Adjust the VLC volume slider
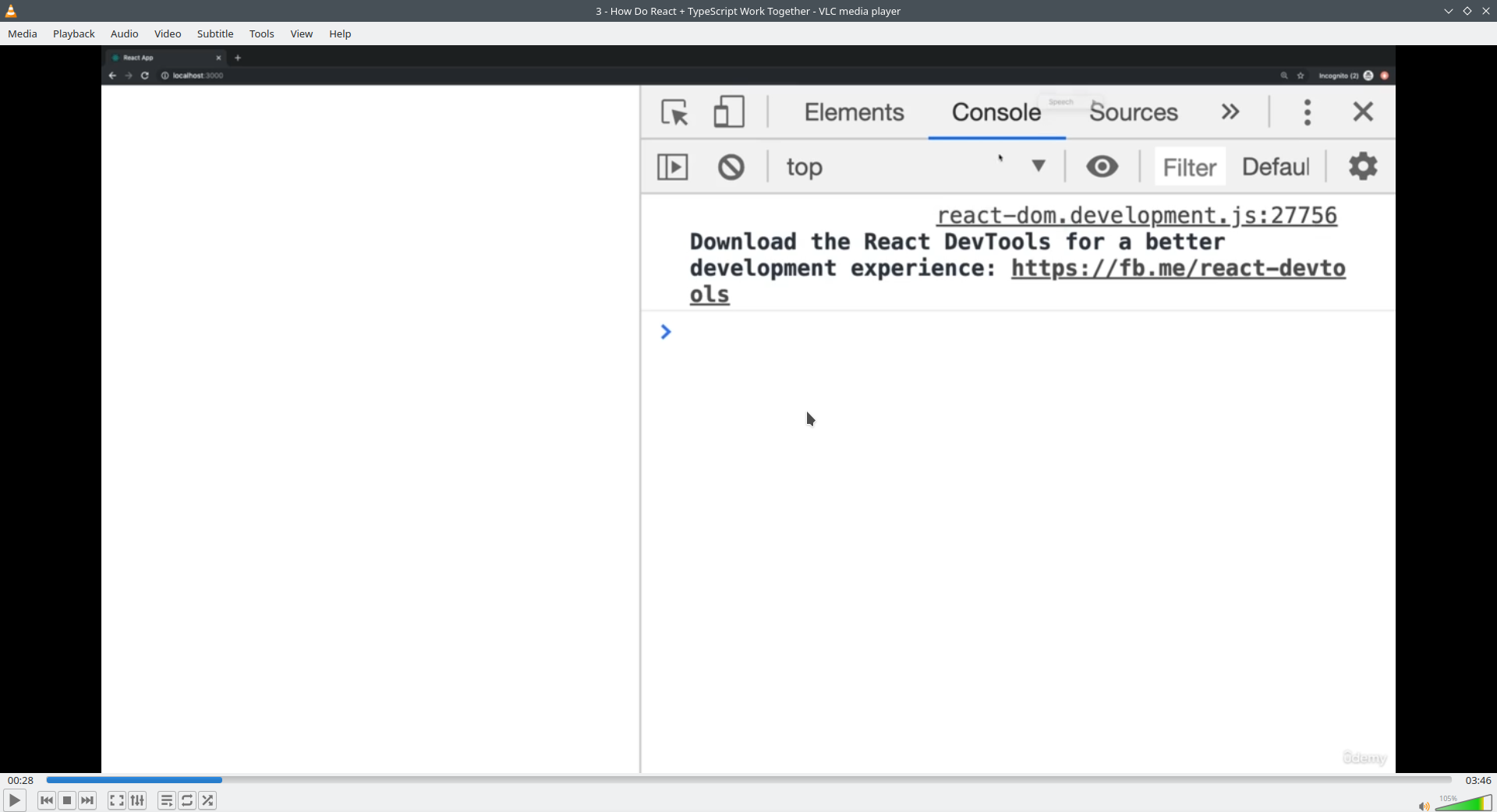The height and width of the screenshot is (812, 1497). [x=1463, y=803]
